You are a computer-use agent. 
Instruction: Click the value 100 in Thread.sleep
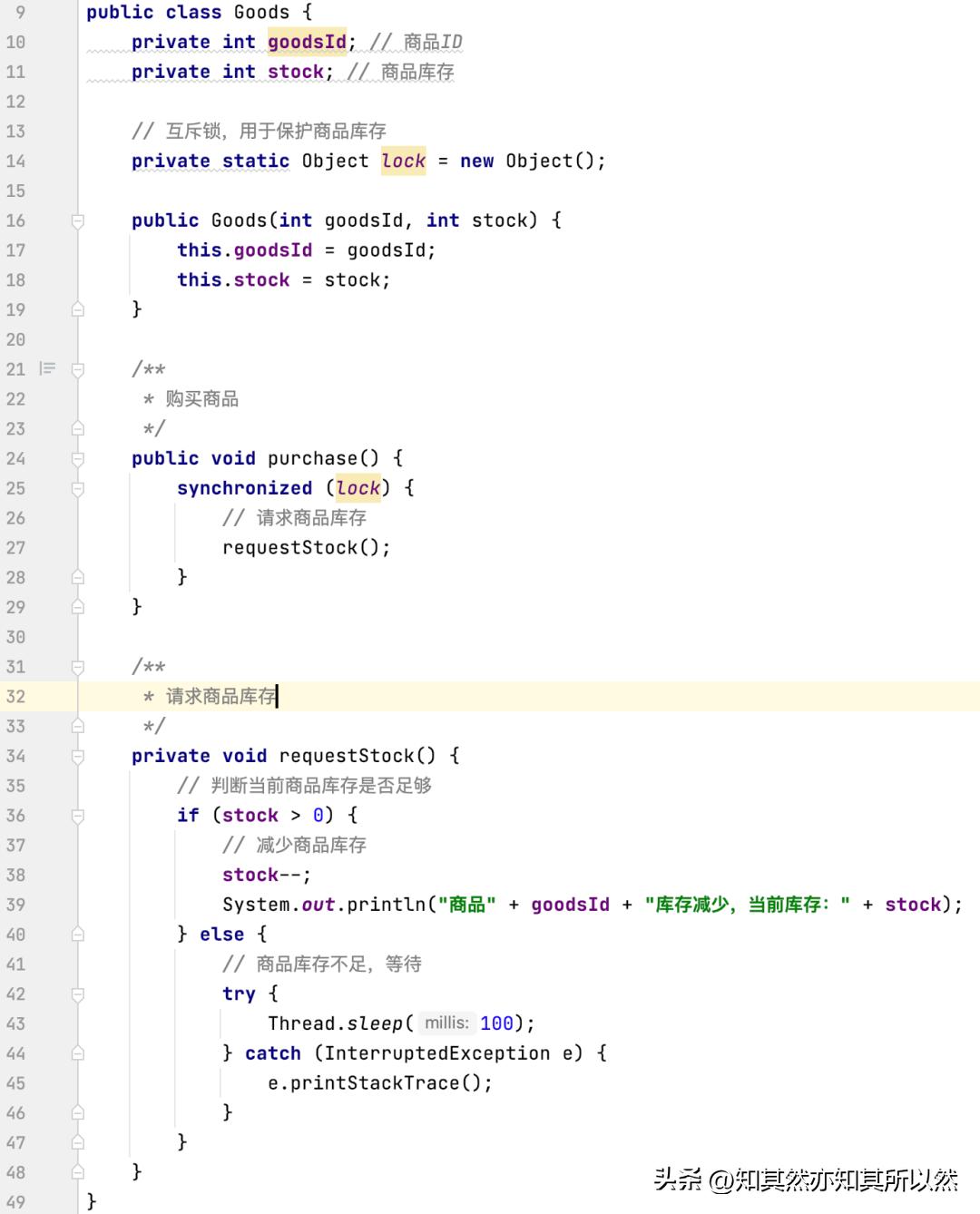coord(496,1023)
